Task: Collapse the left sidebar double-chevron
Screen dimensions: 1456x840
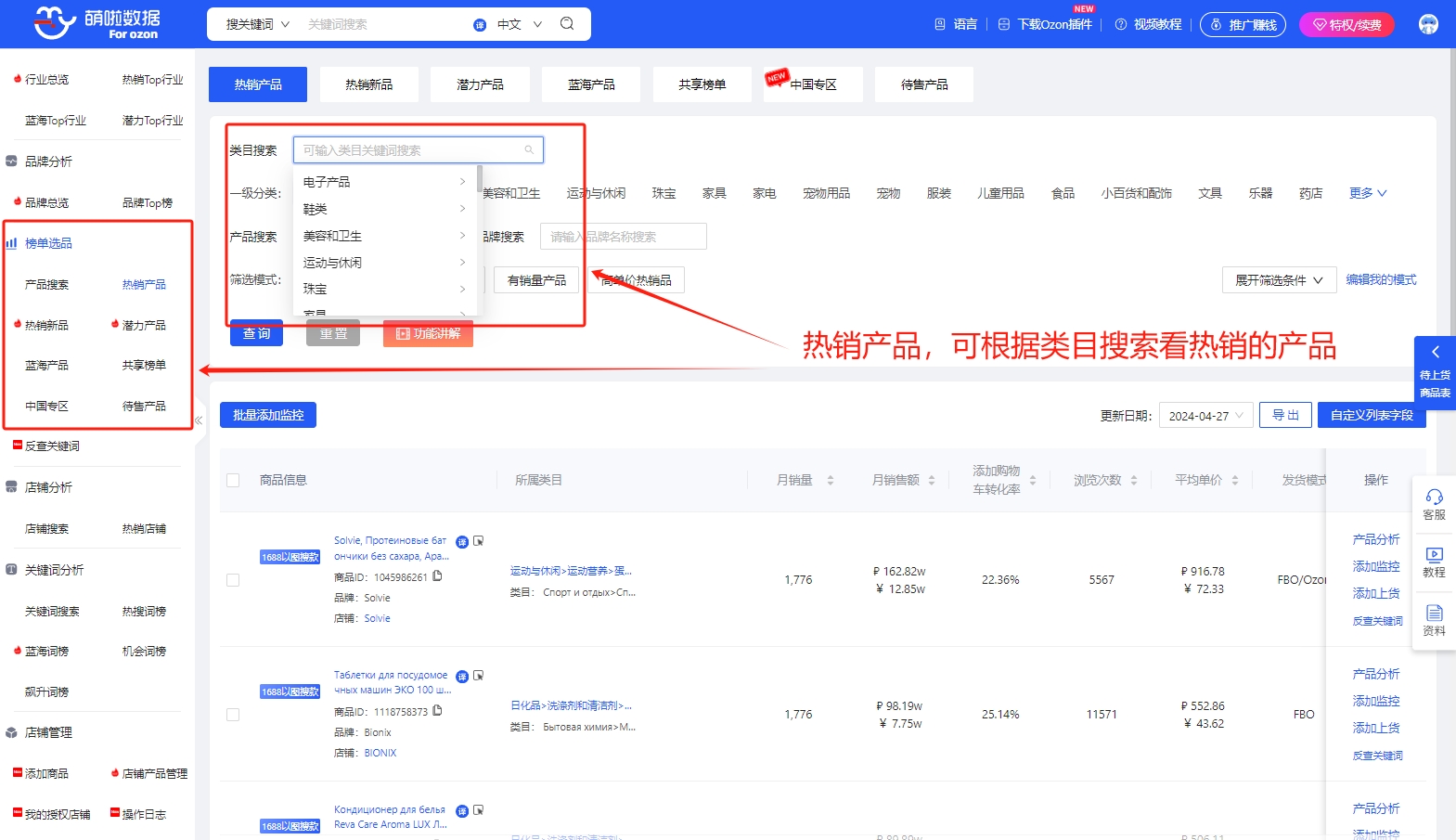Action: pyautogui.click(x=199, y=420)
